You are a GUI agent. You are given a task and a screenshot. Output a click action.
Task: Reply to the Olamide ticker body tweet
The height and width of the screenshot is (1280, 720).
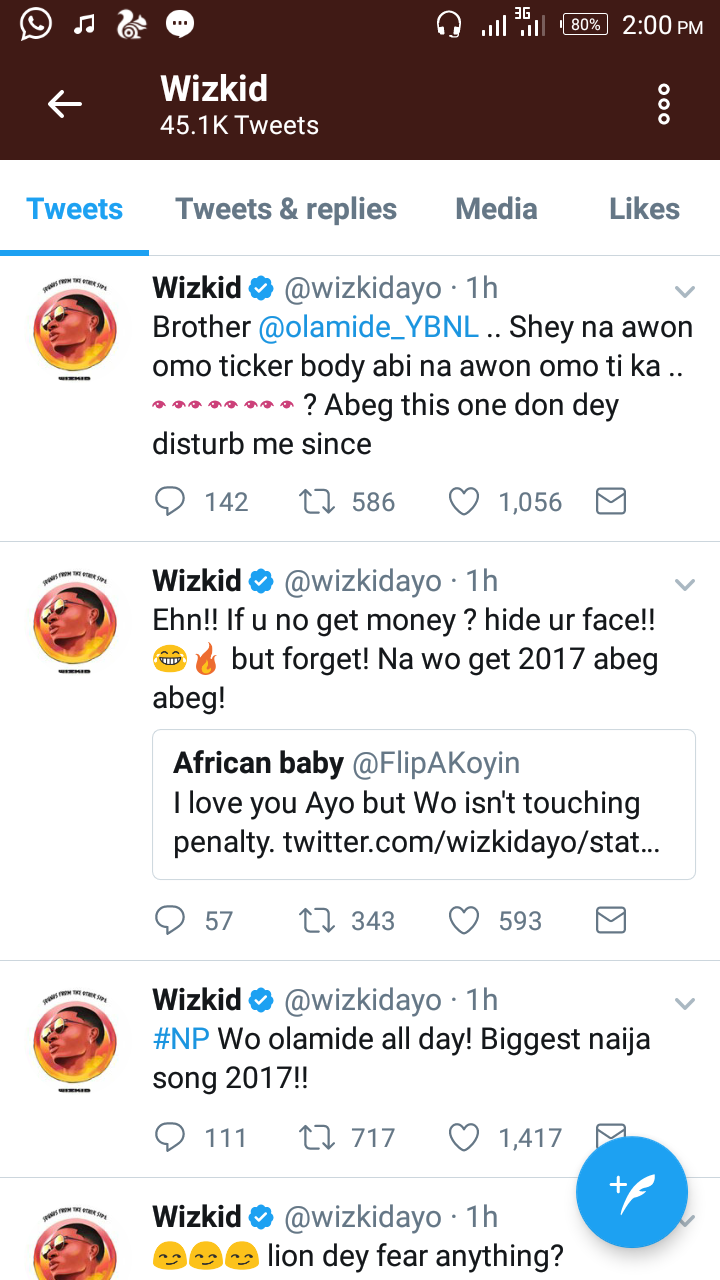[171, 501]
